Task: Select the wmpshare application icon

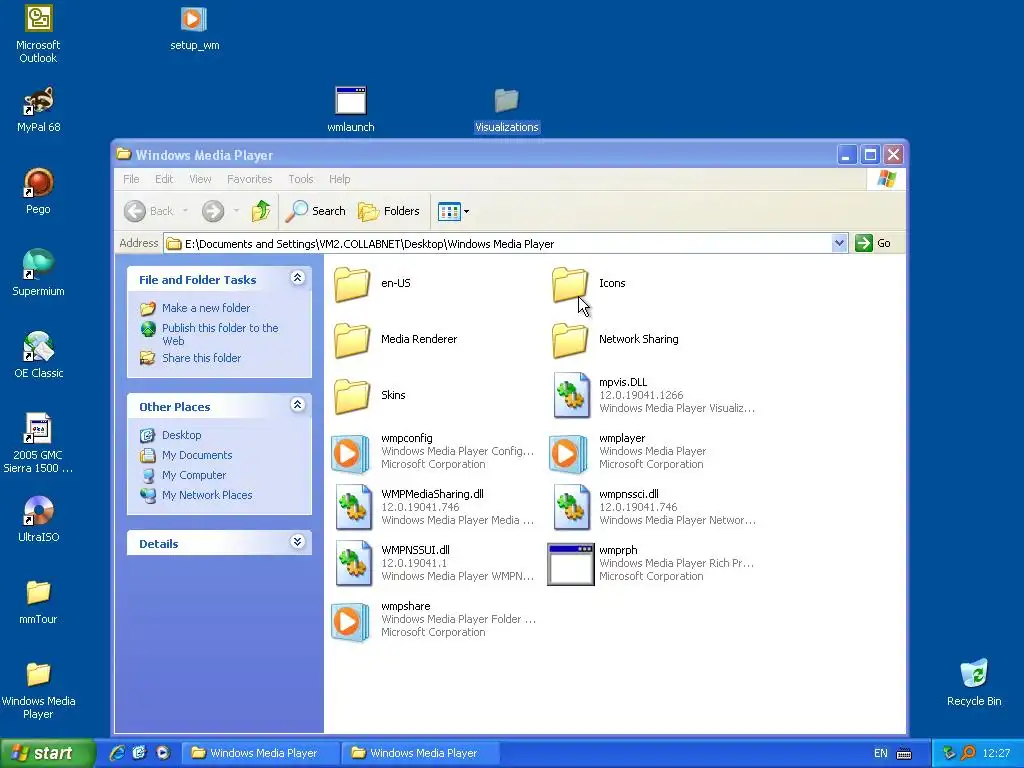Action: coord(351,622)
